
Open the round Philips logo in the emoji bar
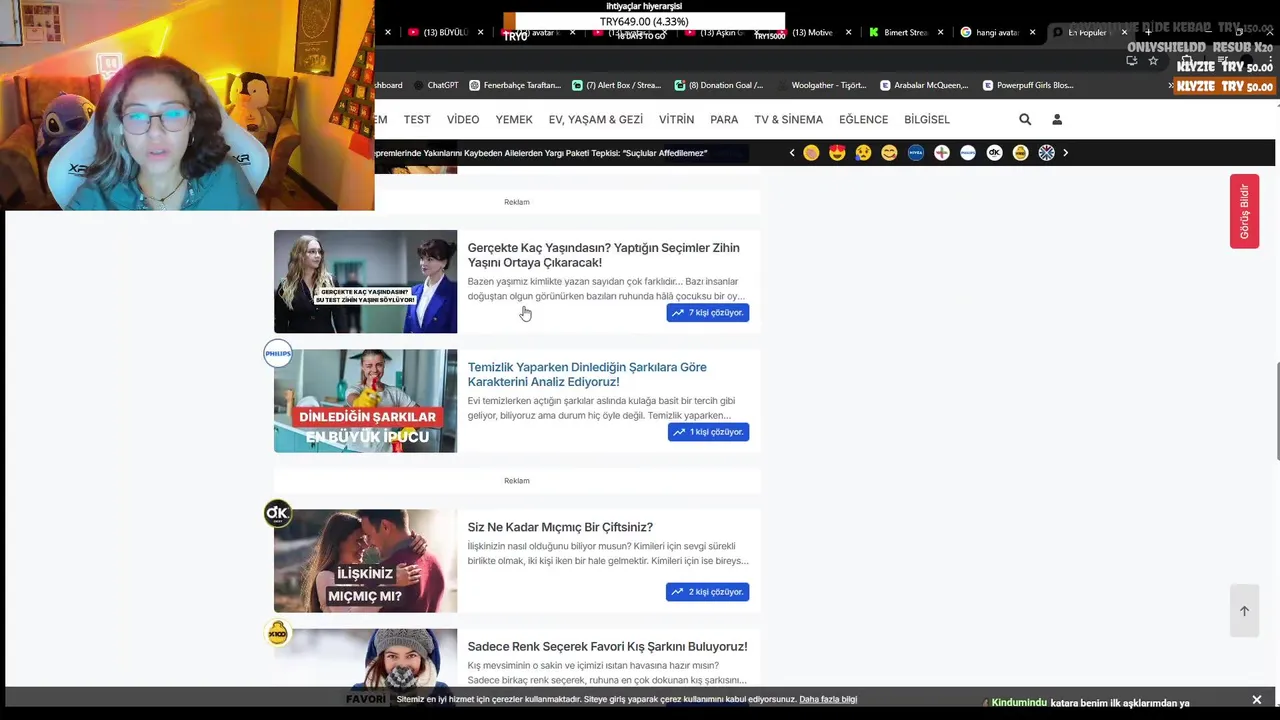click(968, 153)
